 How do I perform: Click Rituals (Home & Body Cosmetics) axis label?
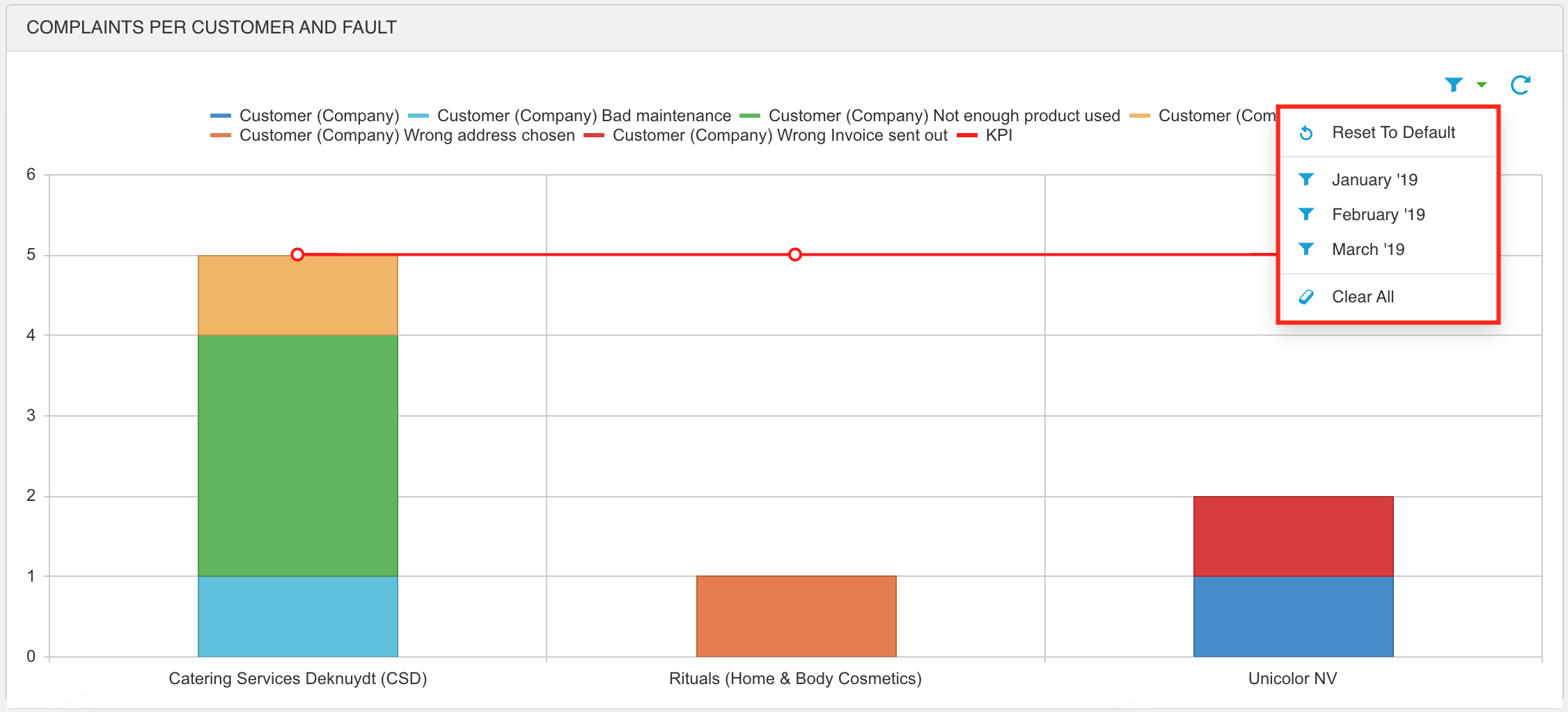795,679
